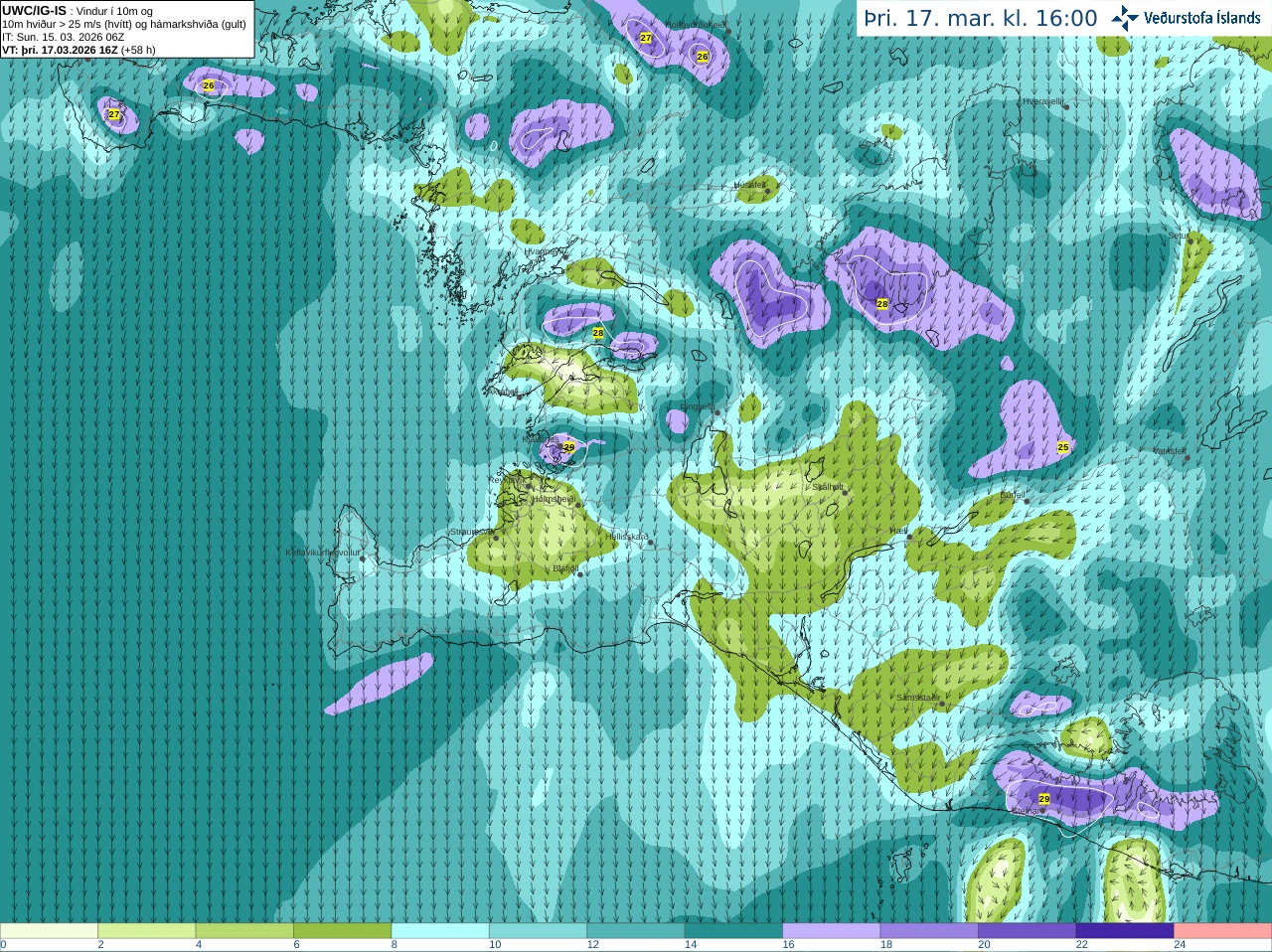Click the Setur station label
Viewport: 1272px width, 952px height.
pos(1179,237)
